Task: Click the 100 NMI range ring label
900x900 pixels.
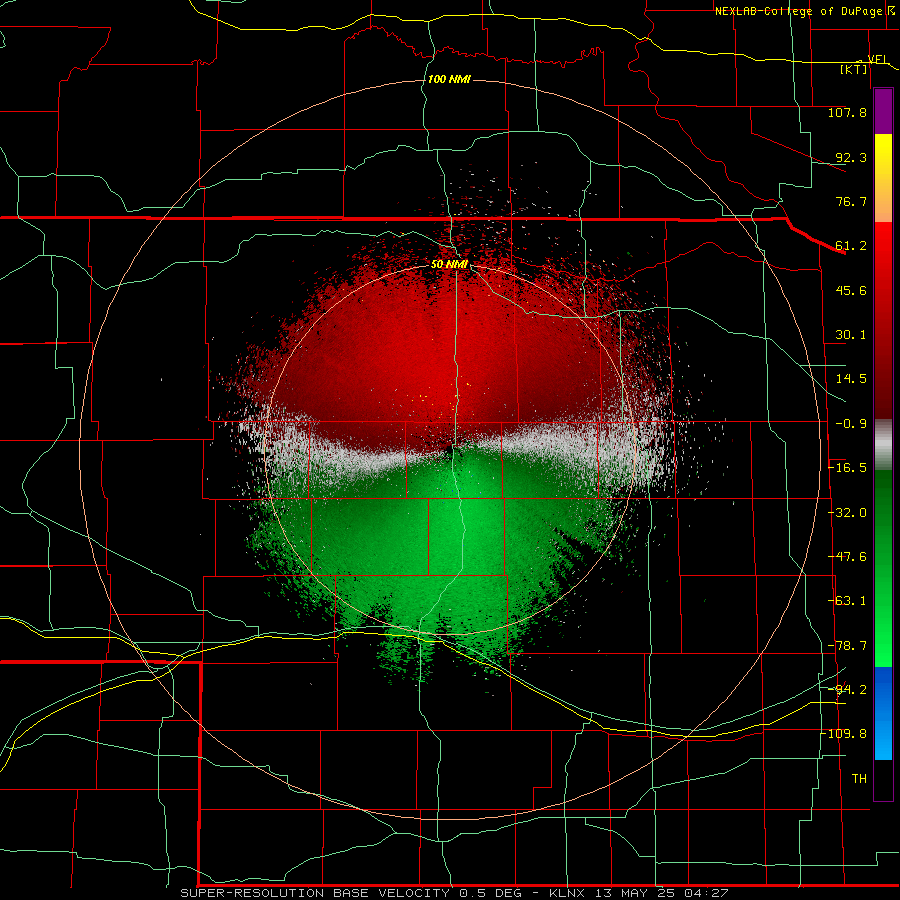Action: click(x=449, y=79)
